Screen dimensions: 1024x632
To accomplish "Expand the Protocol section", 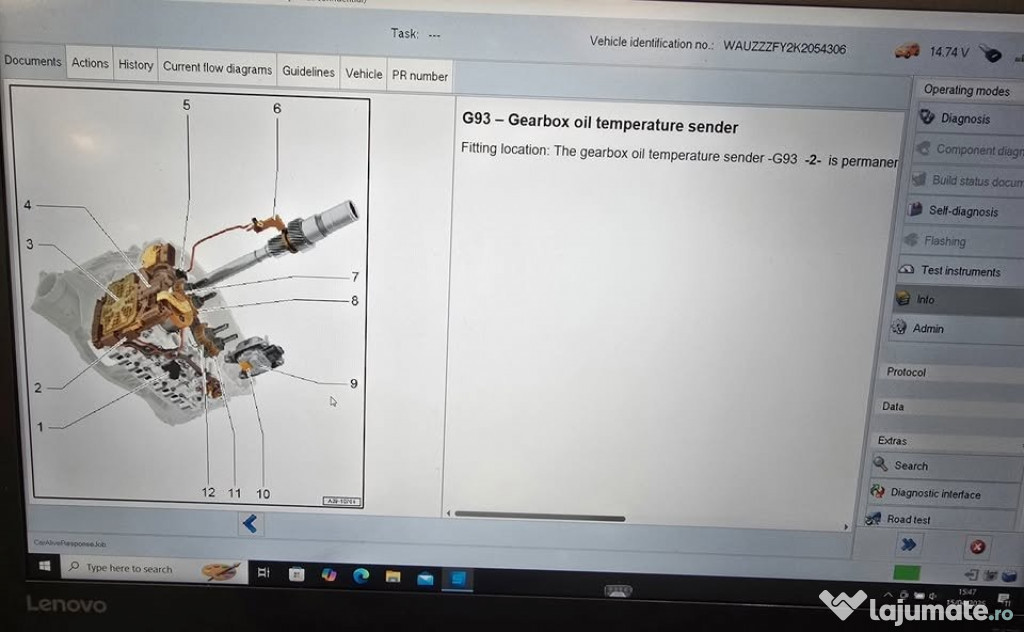I will coord(906,372).
